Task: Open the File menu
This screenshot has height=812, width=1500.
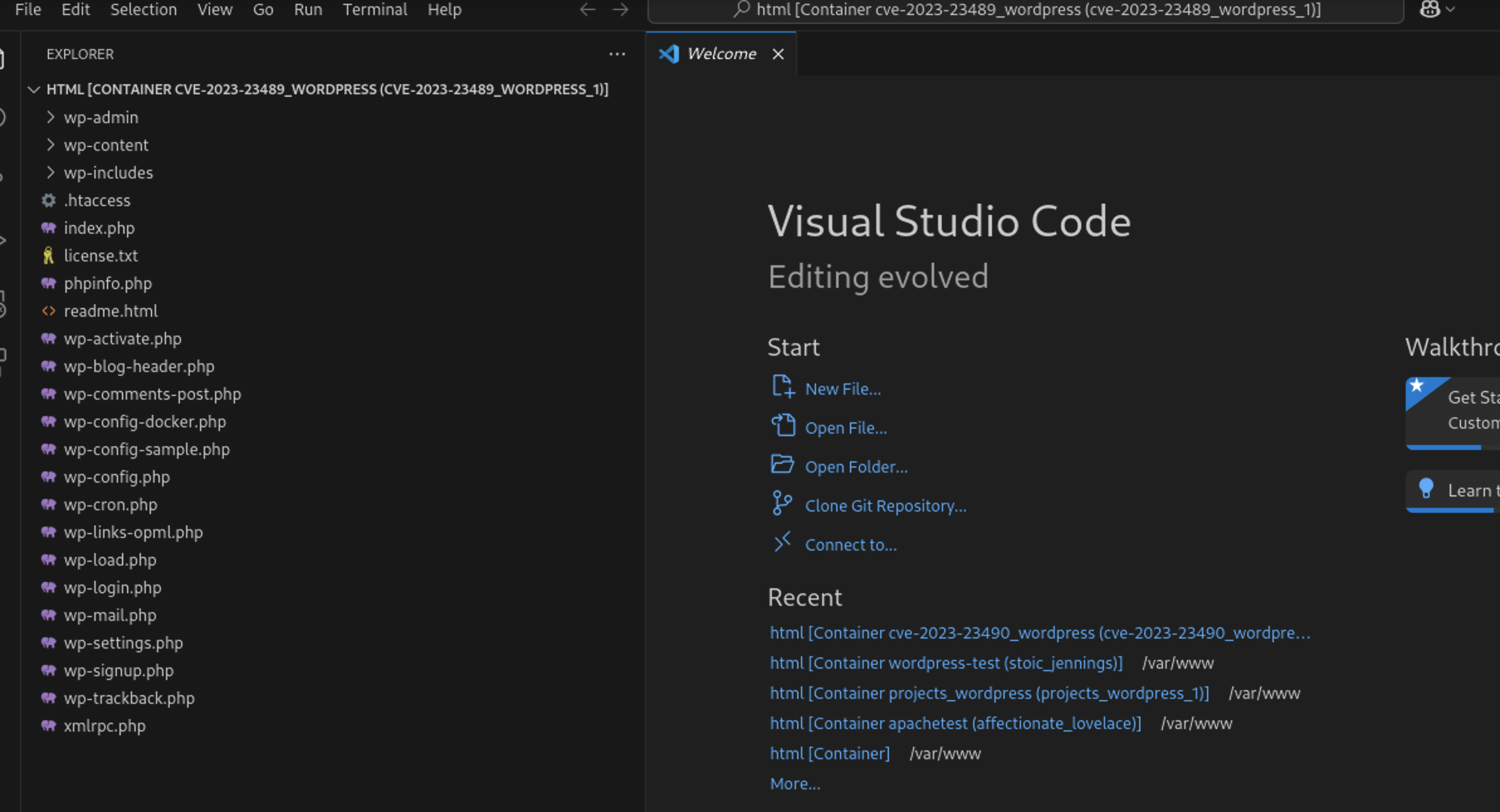Action: [x=28, y=10]
